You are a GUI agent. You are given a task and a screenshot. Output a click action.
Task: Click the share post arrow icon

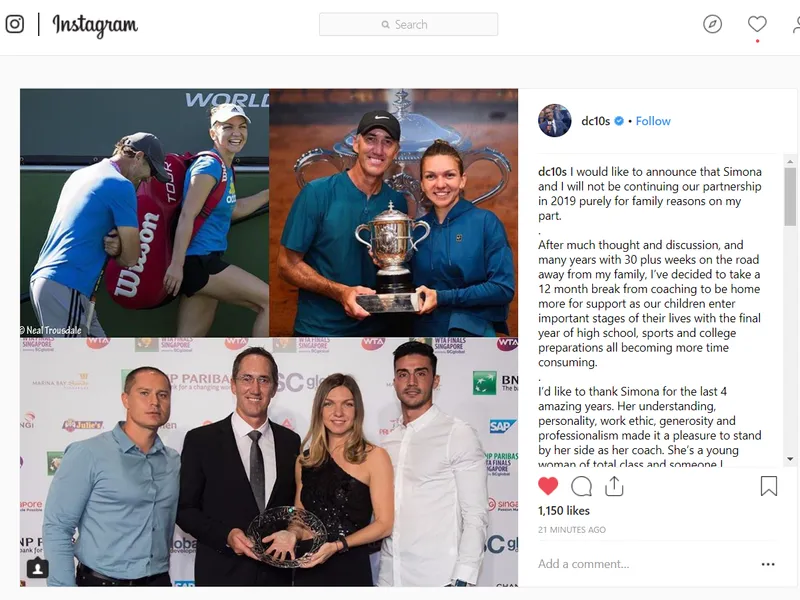[614, 486]
